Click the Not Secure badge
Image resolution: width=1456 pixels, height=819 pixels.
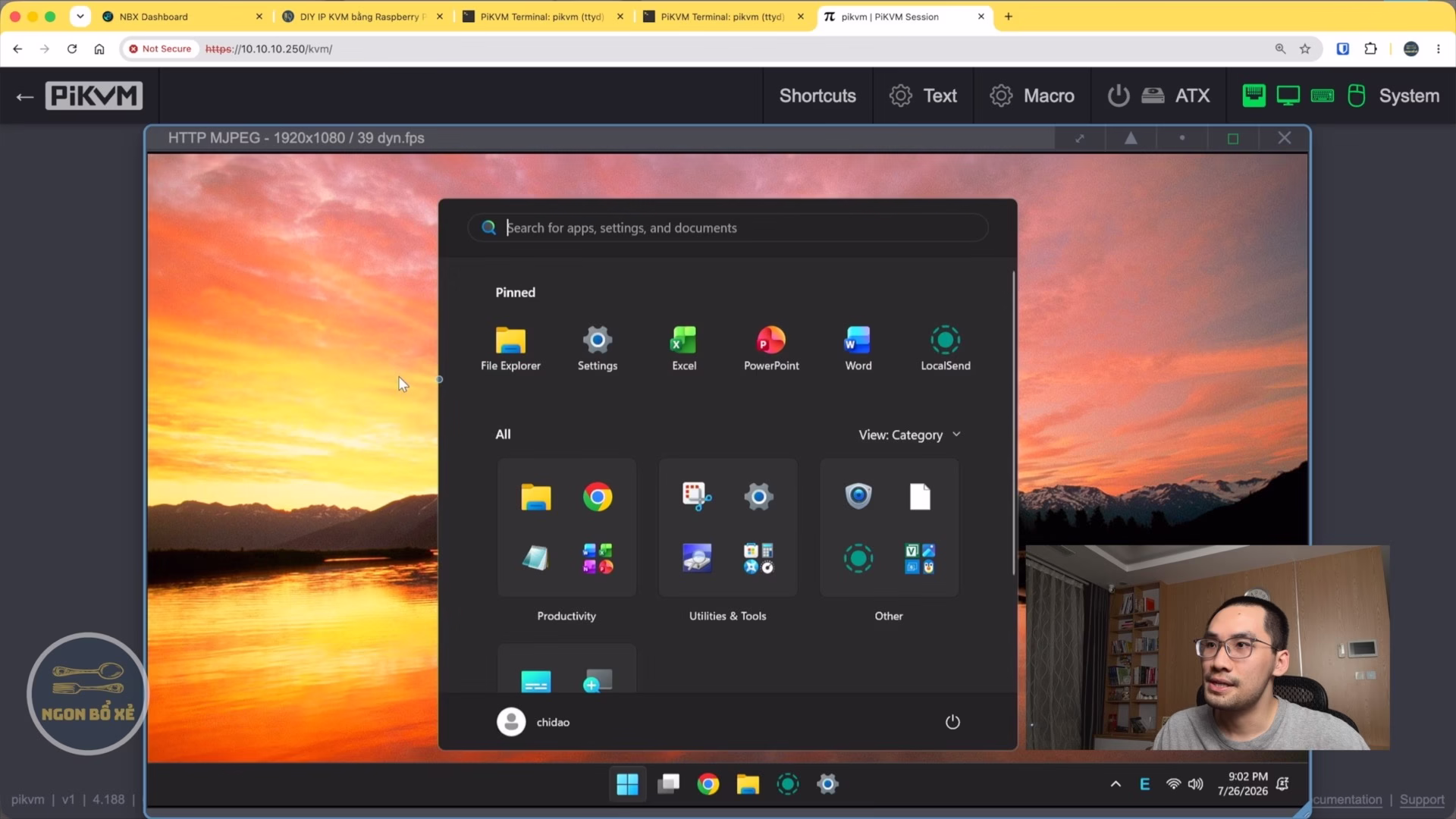[x=159, y=49]
